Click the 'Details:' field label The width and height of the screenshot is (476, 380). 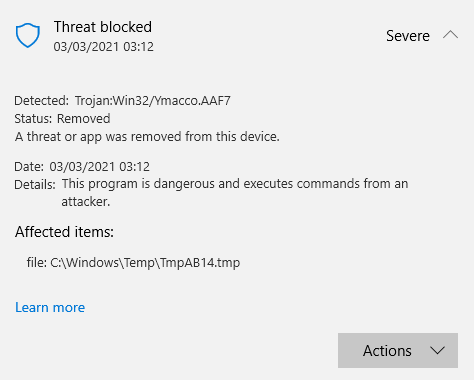coord(35,185)
